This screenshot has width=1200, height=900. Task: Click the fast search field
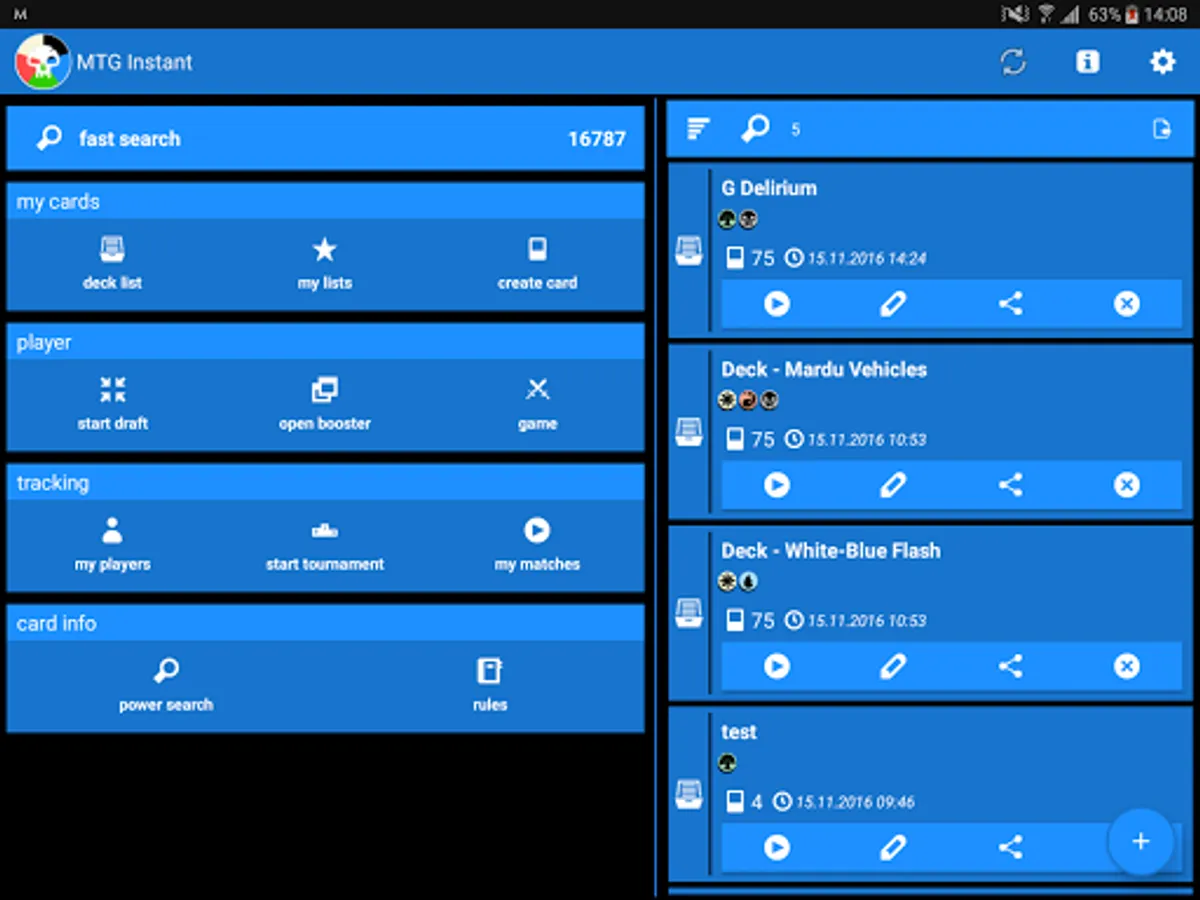tap(325, 139)
